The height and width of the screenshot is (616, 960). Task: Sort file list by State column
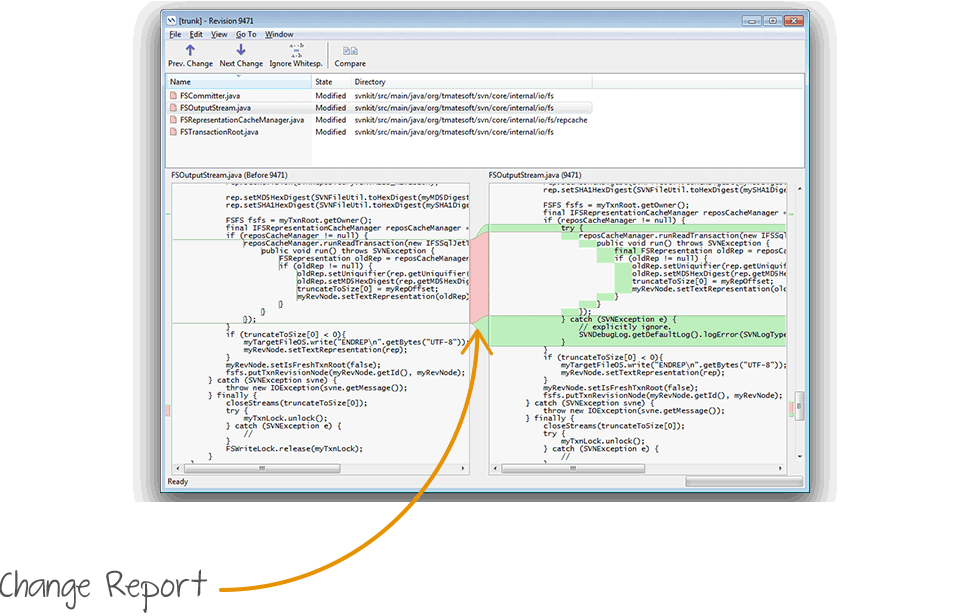(324, 82)
